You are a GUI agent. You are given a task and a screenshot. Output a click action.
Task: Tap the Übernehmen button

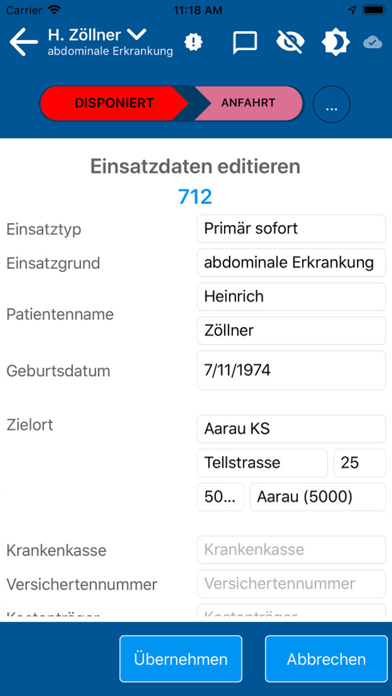pos(181,659)
